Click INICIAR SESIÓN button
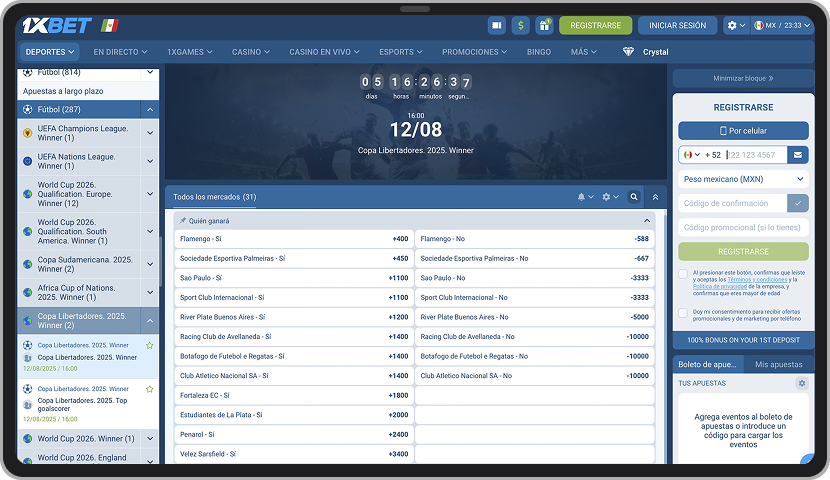Screen dimensions: 830x480 [x=678, y=25]
